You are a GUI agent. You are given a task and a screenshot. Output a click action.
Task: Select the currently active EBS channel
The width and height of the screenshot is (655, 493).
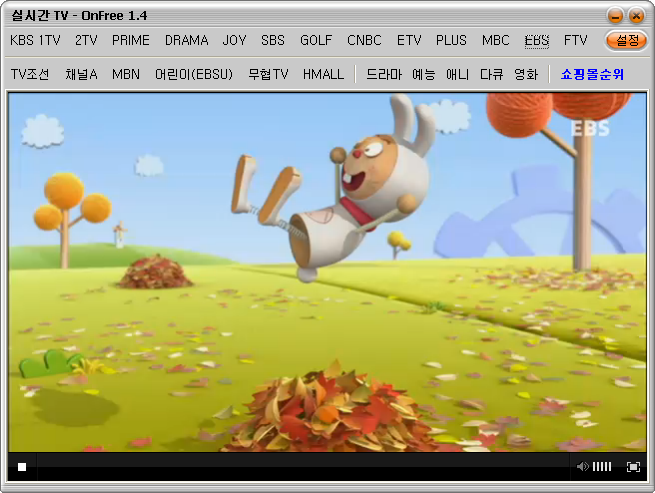[537, 41]
